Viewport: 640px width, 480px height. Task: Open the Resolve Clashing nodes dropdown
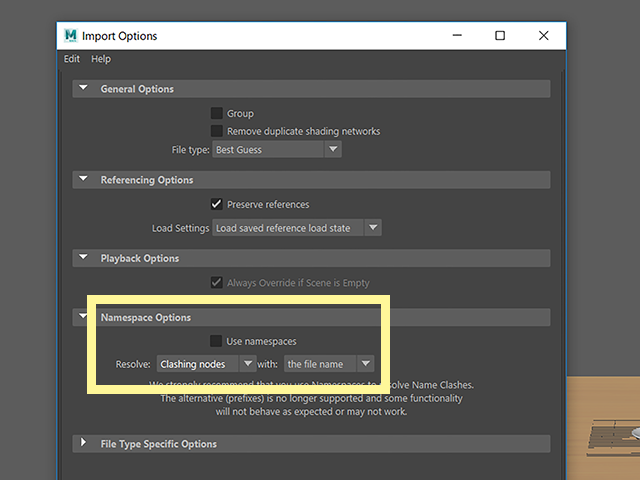(206, 364)
